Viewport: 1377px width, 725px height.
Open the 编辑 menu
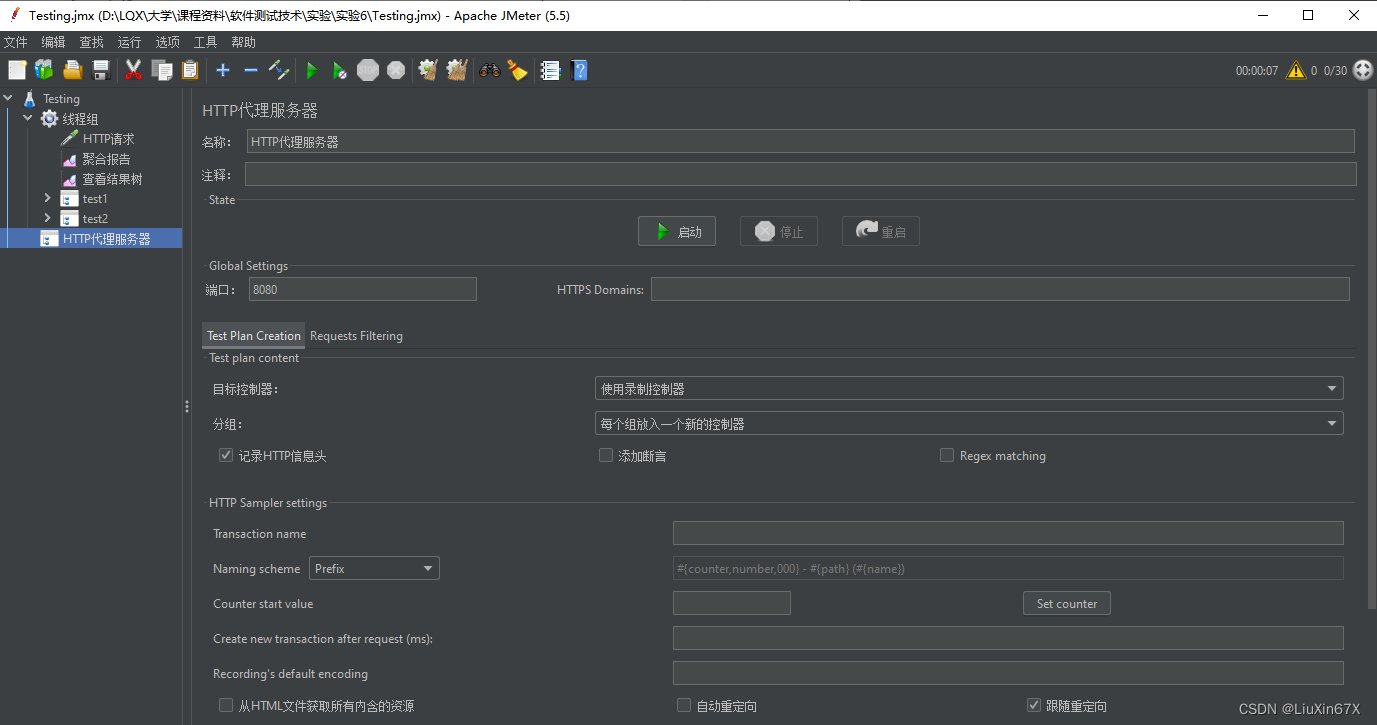(53, 42)
